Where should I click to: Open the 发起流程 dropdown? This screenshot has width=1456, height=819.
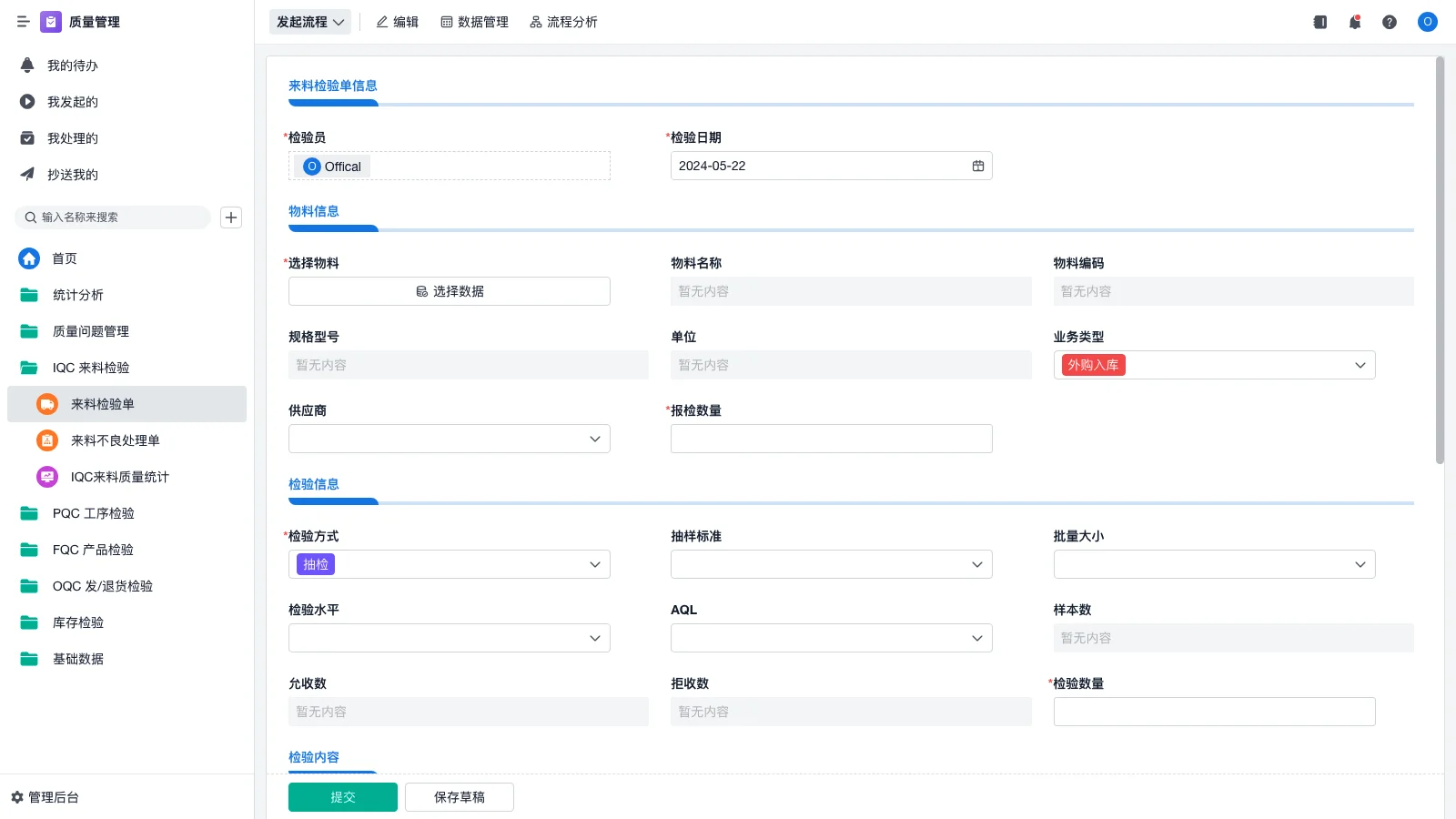(309, 21)
